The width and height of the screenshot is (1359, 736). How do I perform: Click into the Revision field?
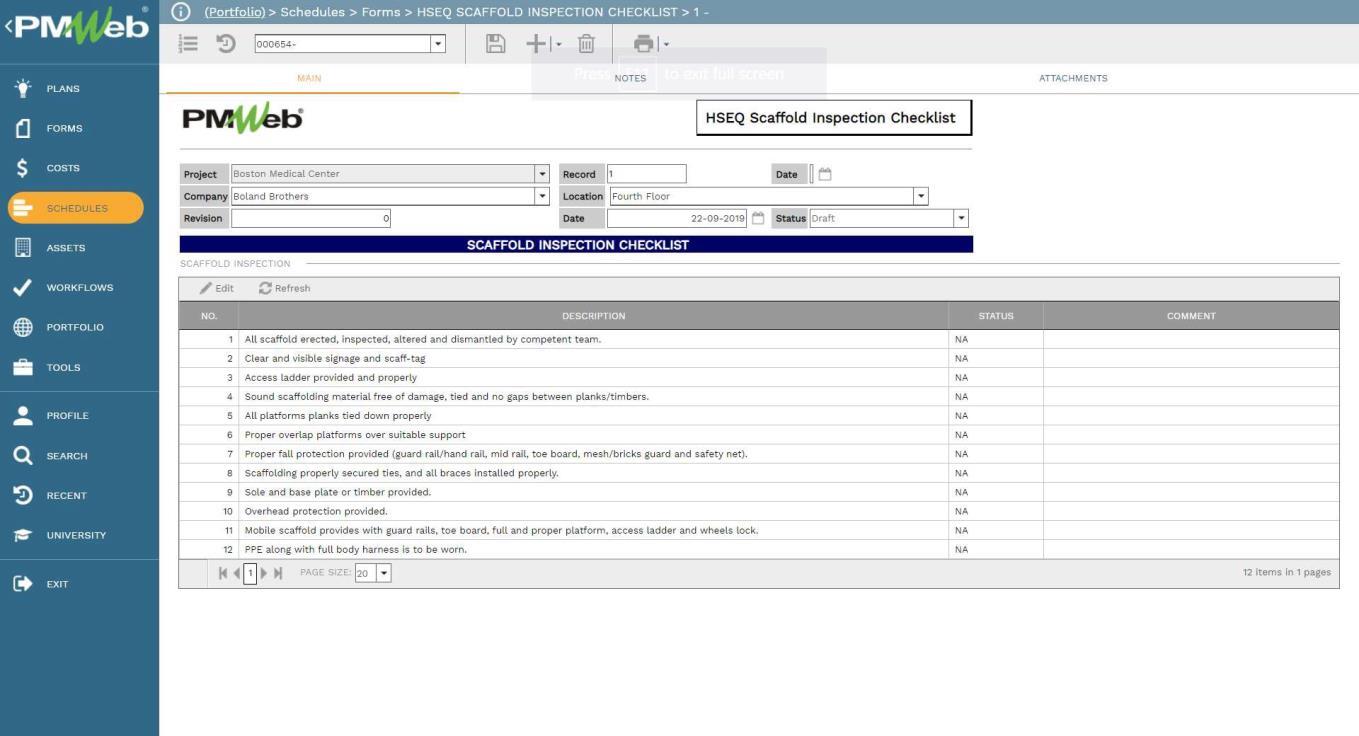(311, 218)
